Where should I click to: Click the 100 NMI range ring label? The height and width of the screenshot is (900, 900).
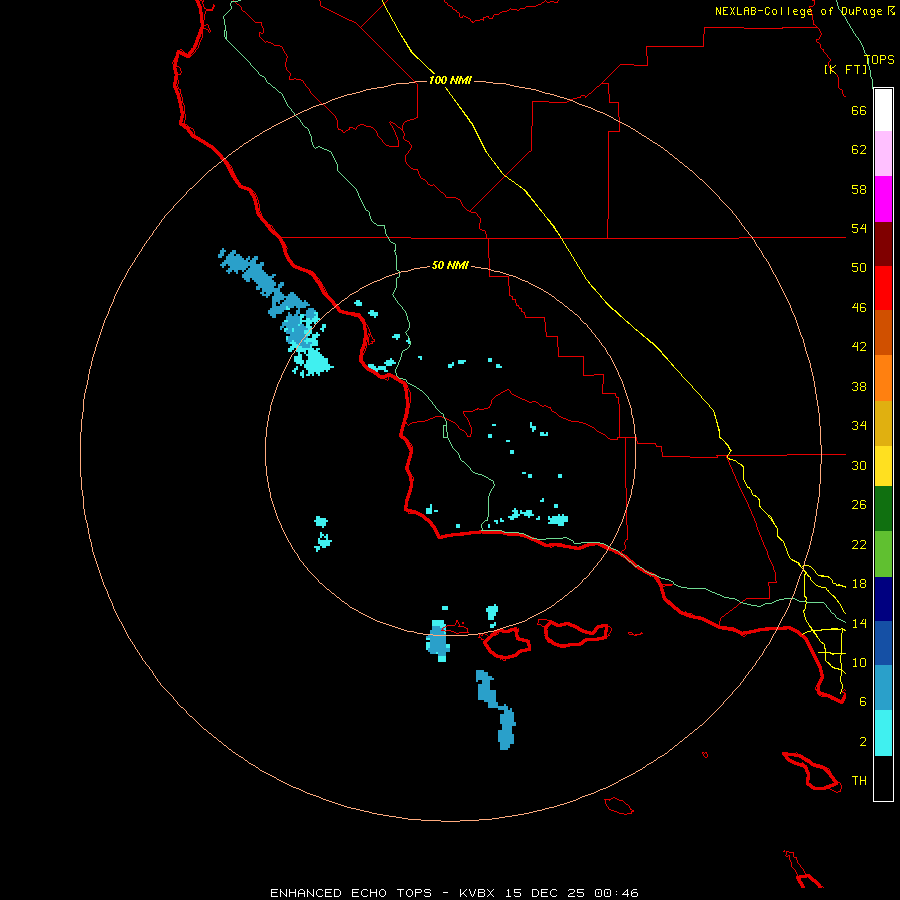pos(450,80)
